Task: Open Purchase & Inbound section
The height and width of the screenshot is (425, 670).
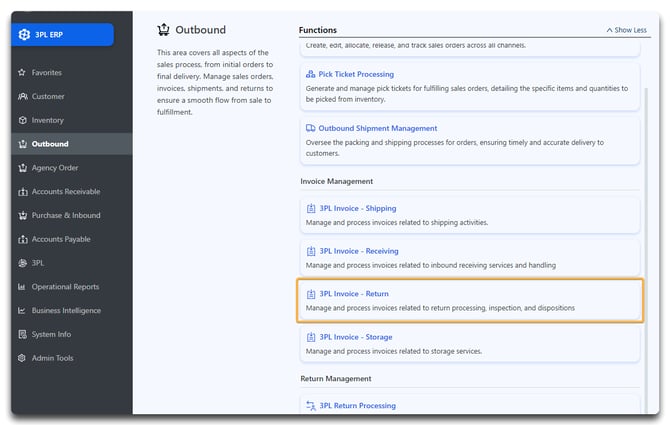Action: 66,216
